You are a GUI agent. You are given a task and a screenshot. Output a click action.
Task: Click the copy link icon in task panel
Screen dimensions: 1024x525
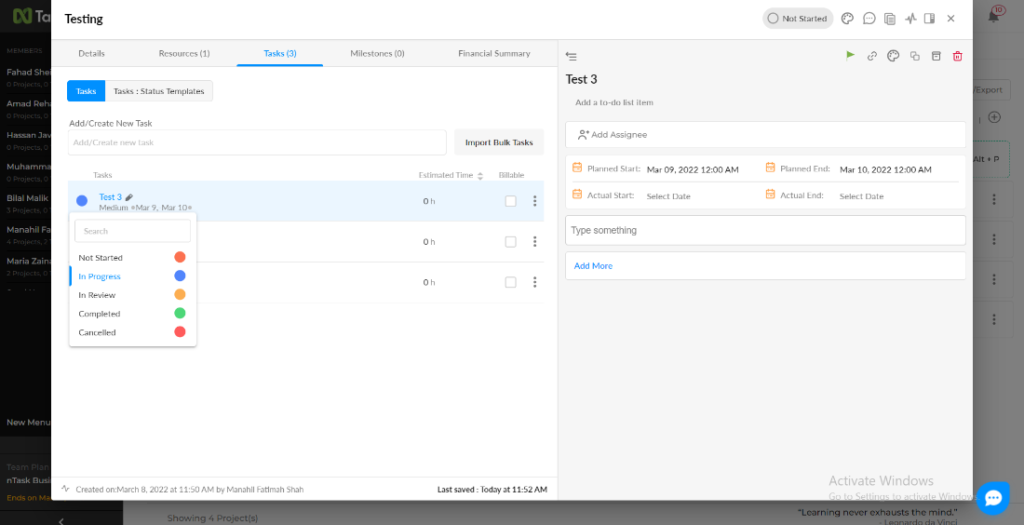pos(872,56)
